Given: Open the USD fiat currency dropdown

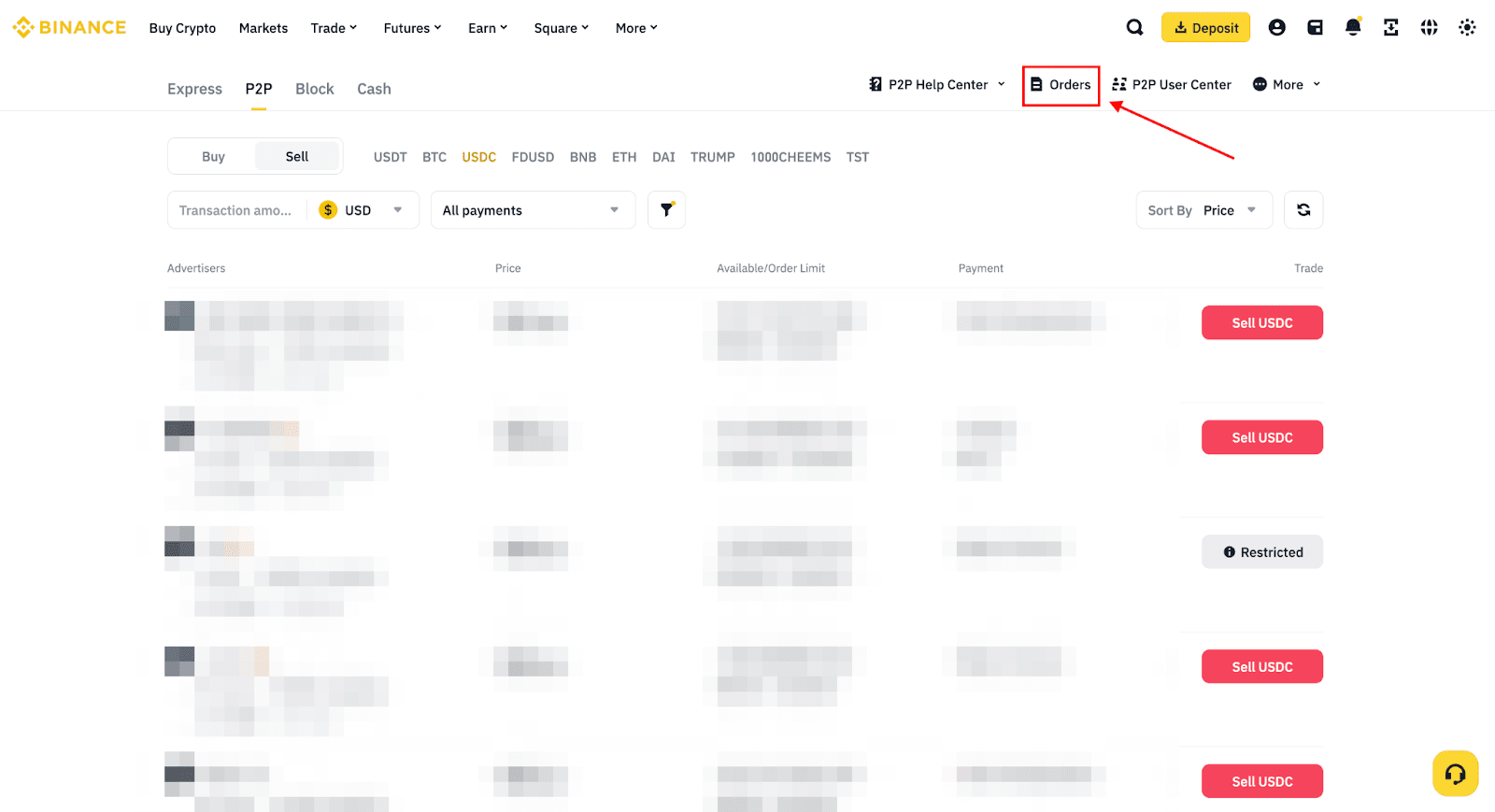Looking at the screenshot, I should click(361, 210).
